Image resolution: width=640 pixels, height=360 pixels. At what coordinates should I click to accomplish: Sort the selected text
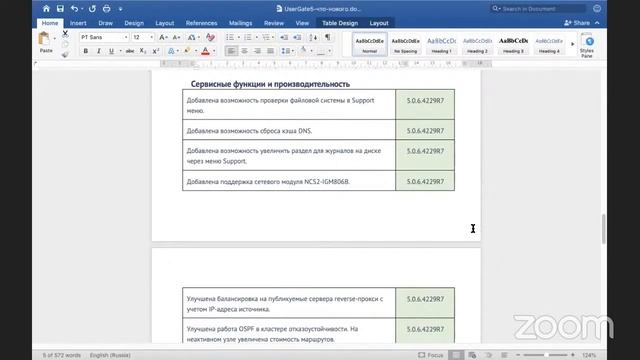pyautogui.click(x=313, y=38)
